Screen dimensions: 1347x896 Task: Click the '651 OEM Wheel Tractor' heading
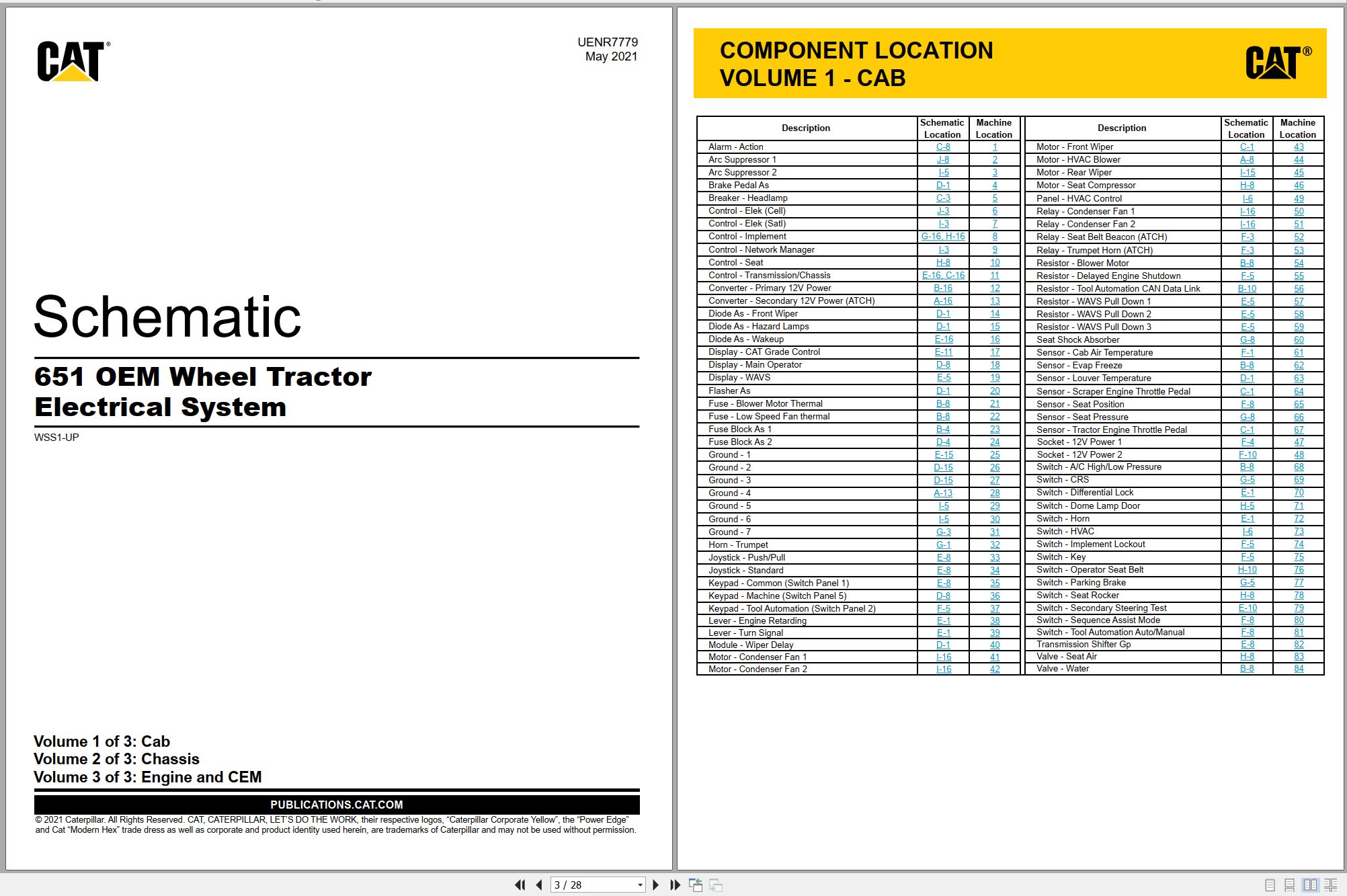203,376
